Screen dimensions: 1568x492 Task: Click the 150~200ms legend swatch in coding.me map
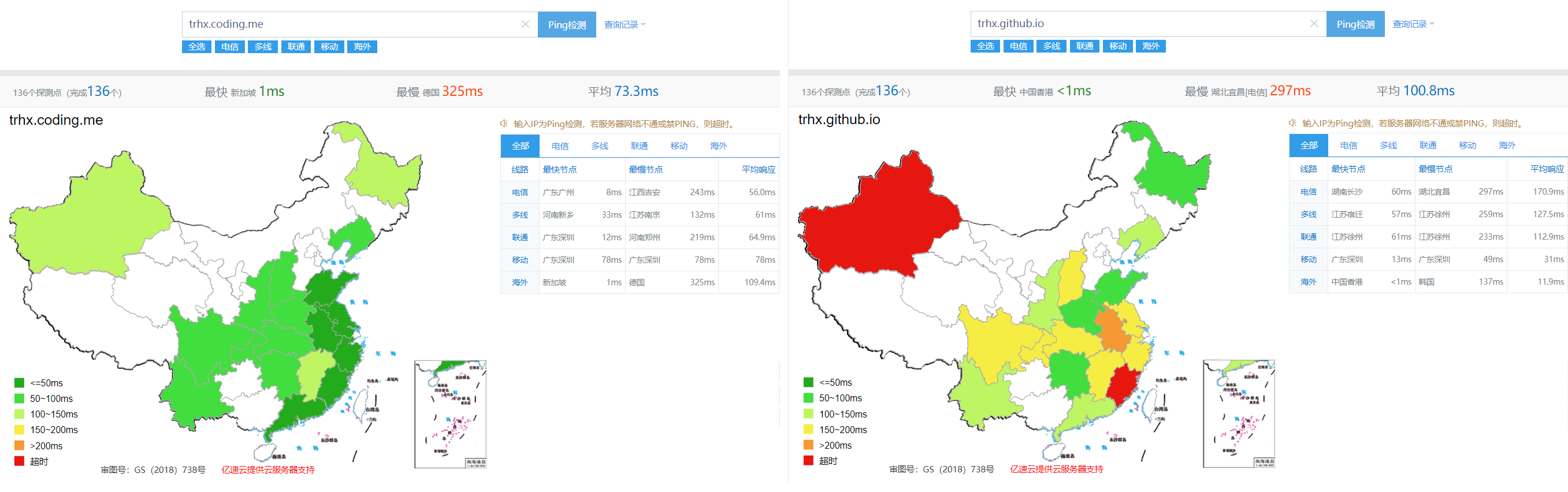pos(20,430)
